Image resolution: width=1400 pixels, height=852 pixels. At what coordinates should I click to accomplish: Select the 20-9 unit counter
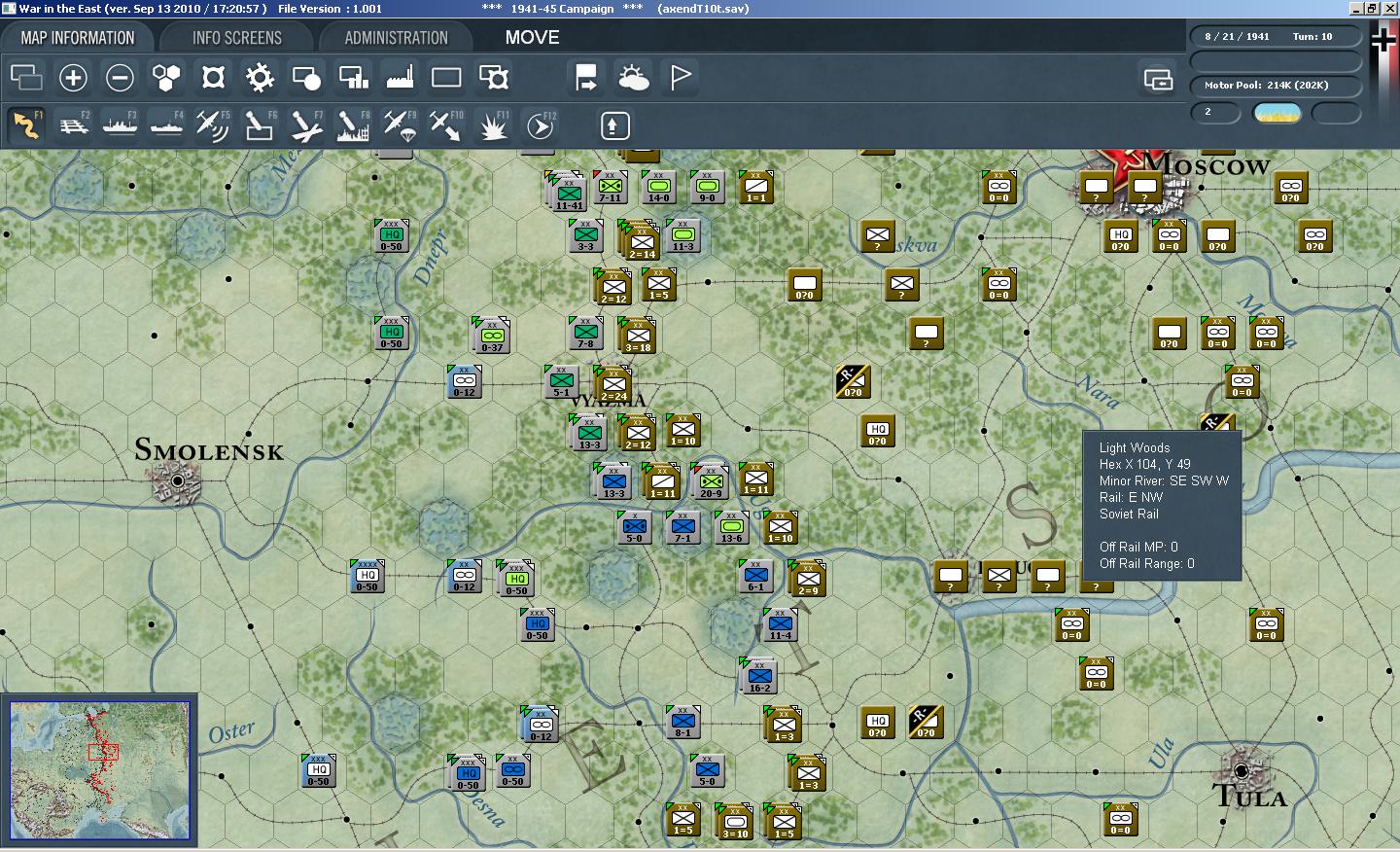click(711, 481)
